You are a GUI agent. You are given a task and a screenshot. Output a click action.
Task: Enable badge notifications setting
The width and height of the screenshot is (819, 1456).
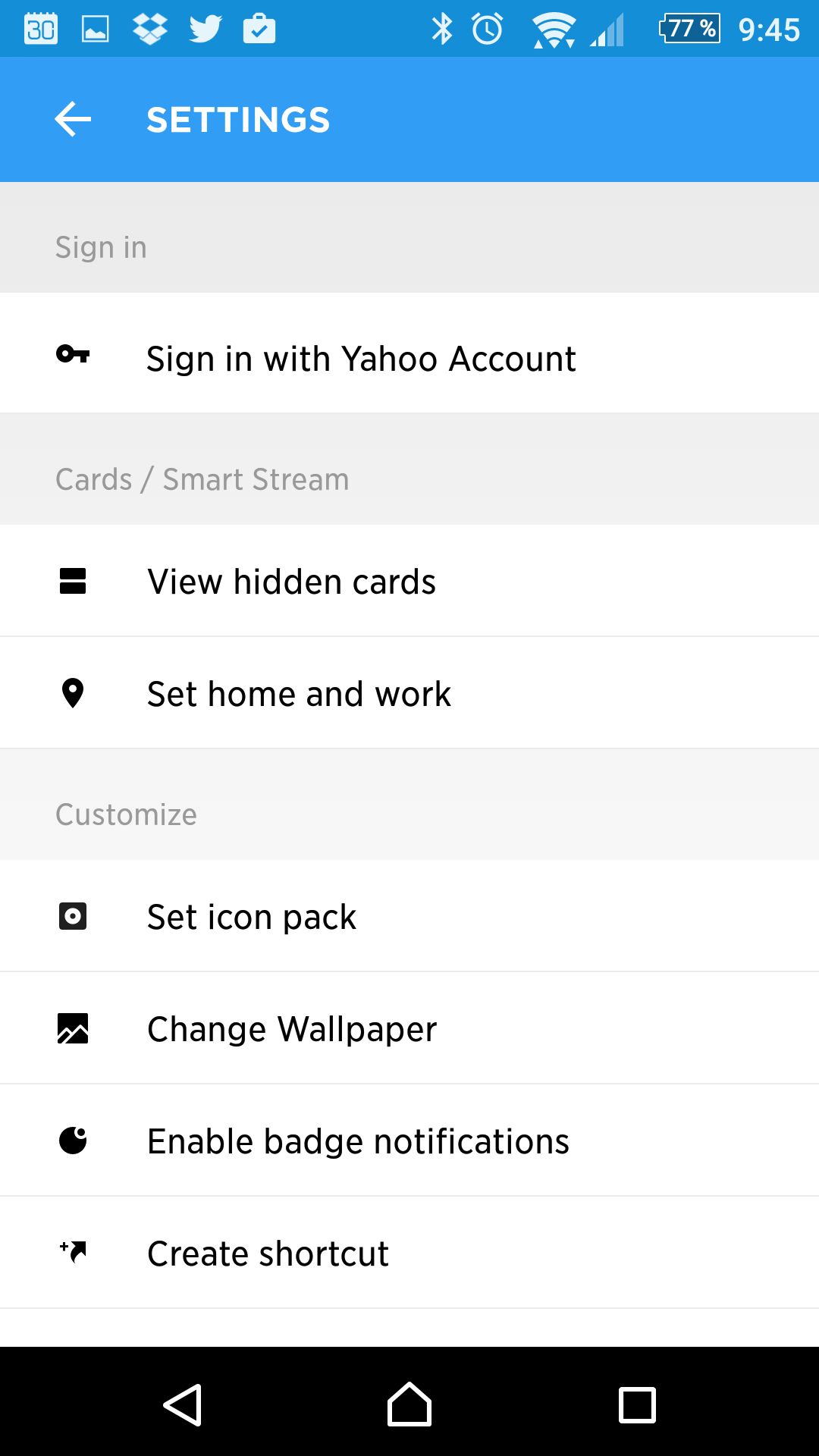tap(409, 1141)
